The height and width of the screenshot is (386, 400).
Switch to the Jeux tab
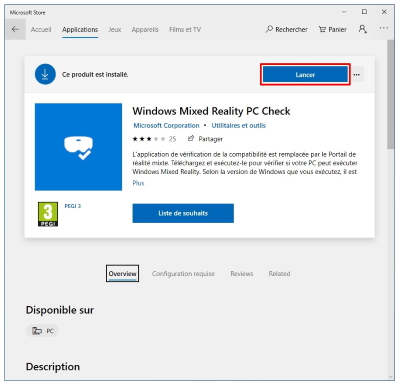pyautogui.click(x=115, y=30)
